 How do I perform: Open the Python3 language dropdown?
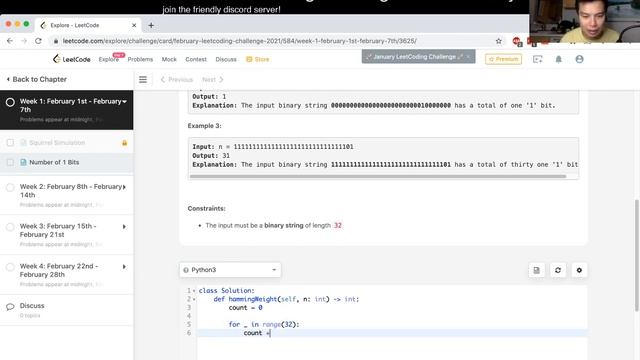point(230,270)
